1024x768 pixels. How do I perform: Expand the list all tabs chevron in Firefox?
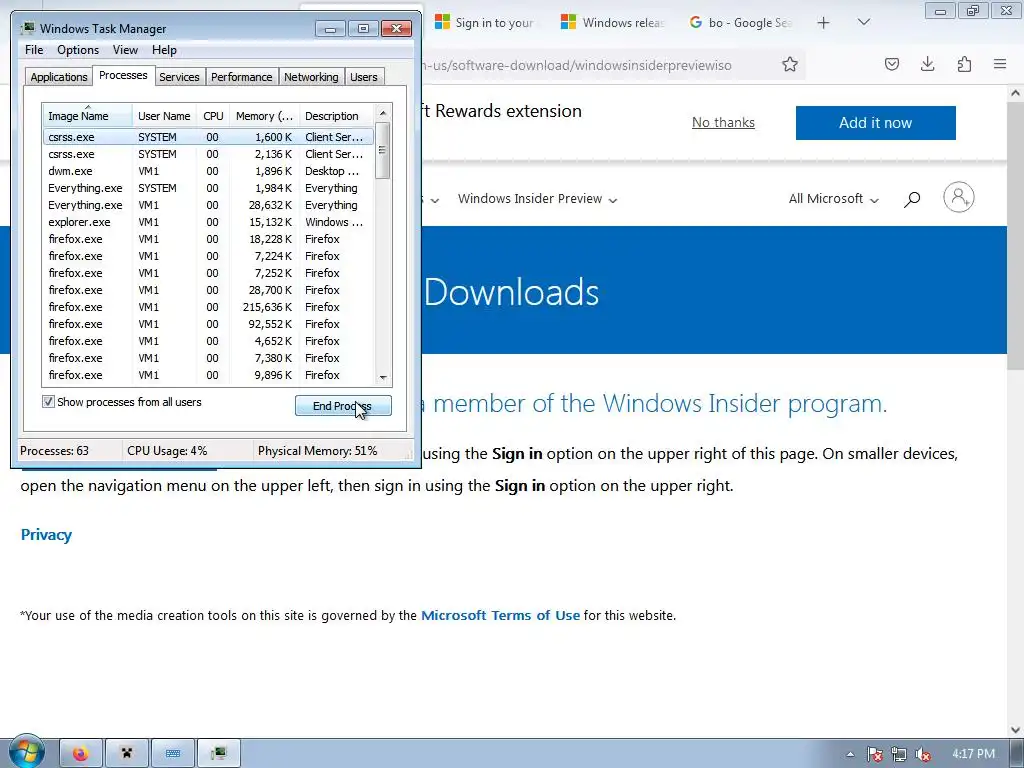863,22
